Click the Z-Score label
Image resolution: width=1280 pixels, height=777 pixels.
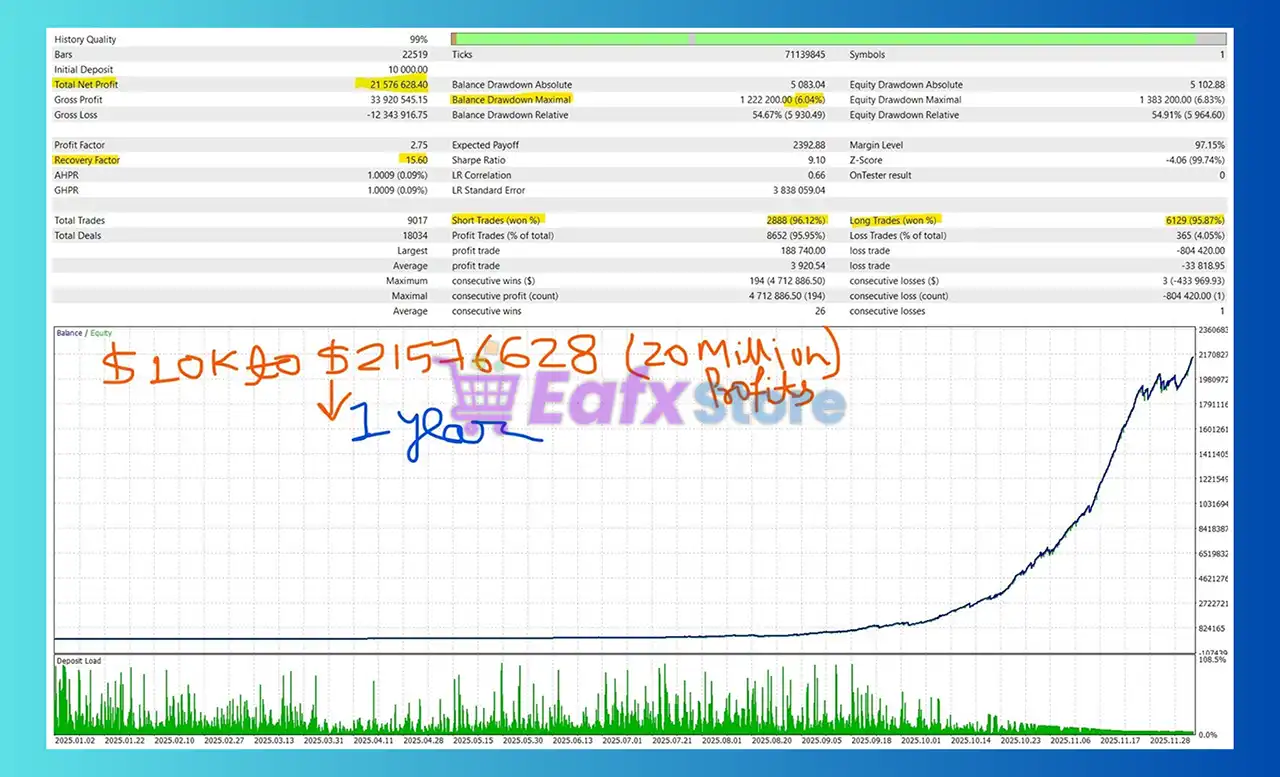(868, 160)
